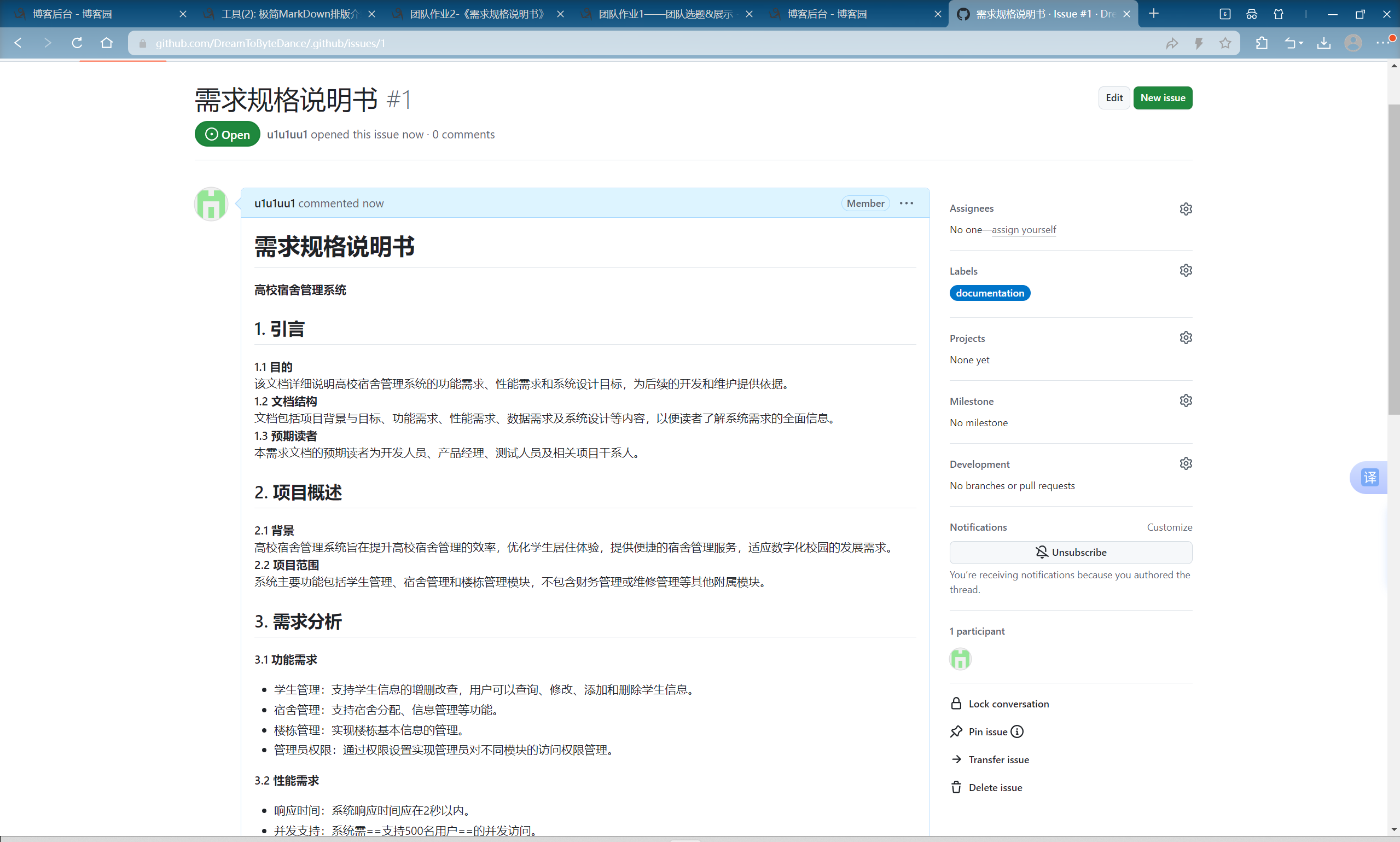1400x842 pixels.
Task: Expand issue options with three-dot menu
Action: click(x=906, y=203)
